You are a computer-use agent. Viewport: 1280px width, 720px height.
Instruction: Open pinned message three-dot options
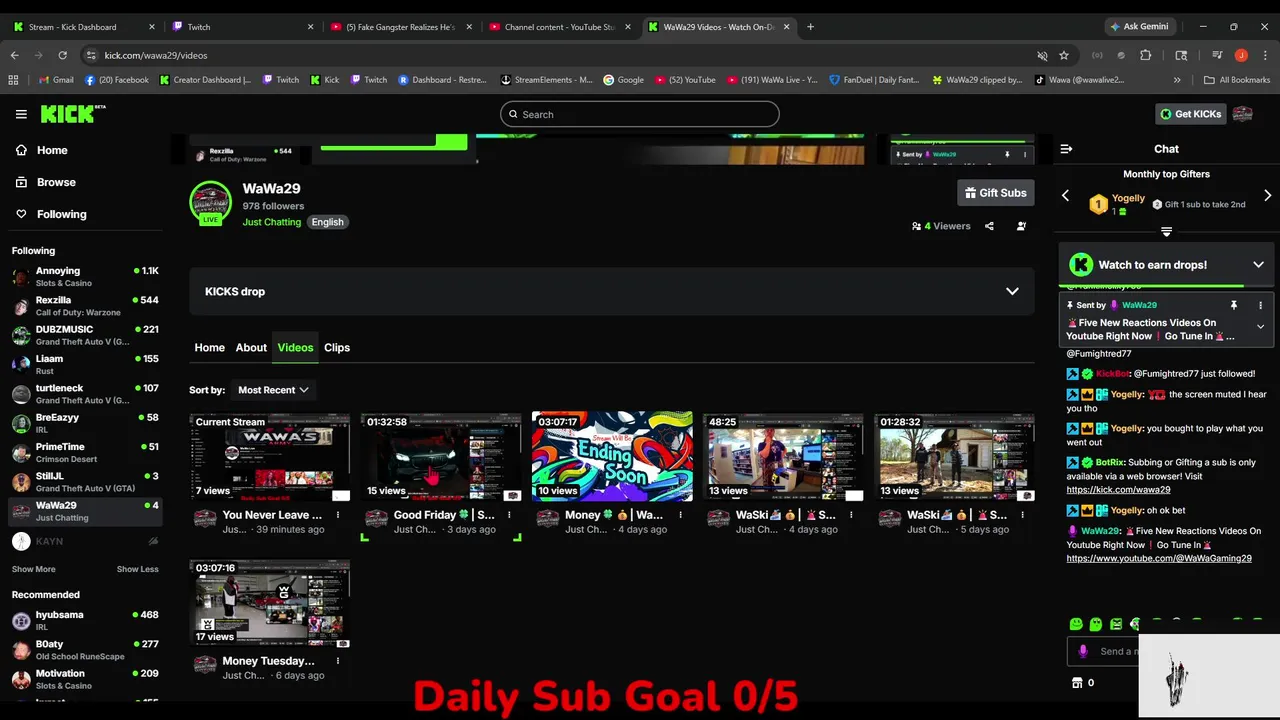click(1260, 305)
